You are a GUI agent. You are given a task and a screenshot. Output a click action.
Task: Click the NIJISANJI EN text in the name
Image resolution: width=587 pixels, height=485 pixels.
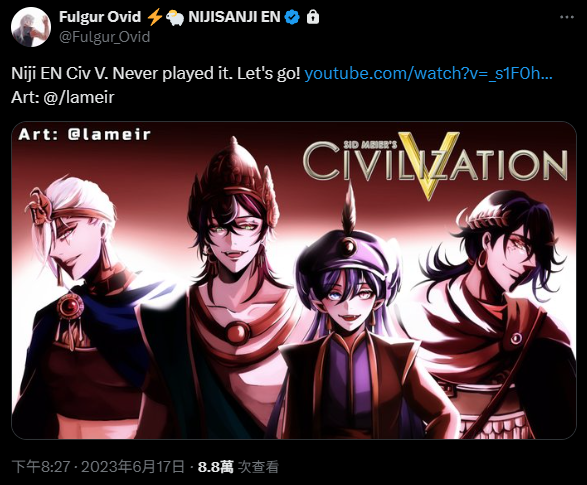click(234, 17)
